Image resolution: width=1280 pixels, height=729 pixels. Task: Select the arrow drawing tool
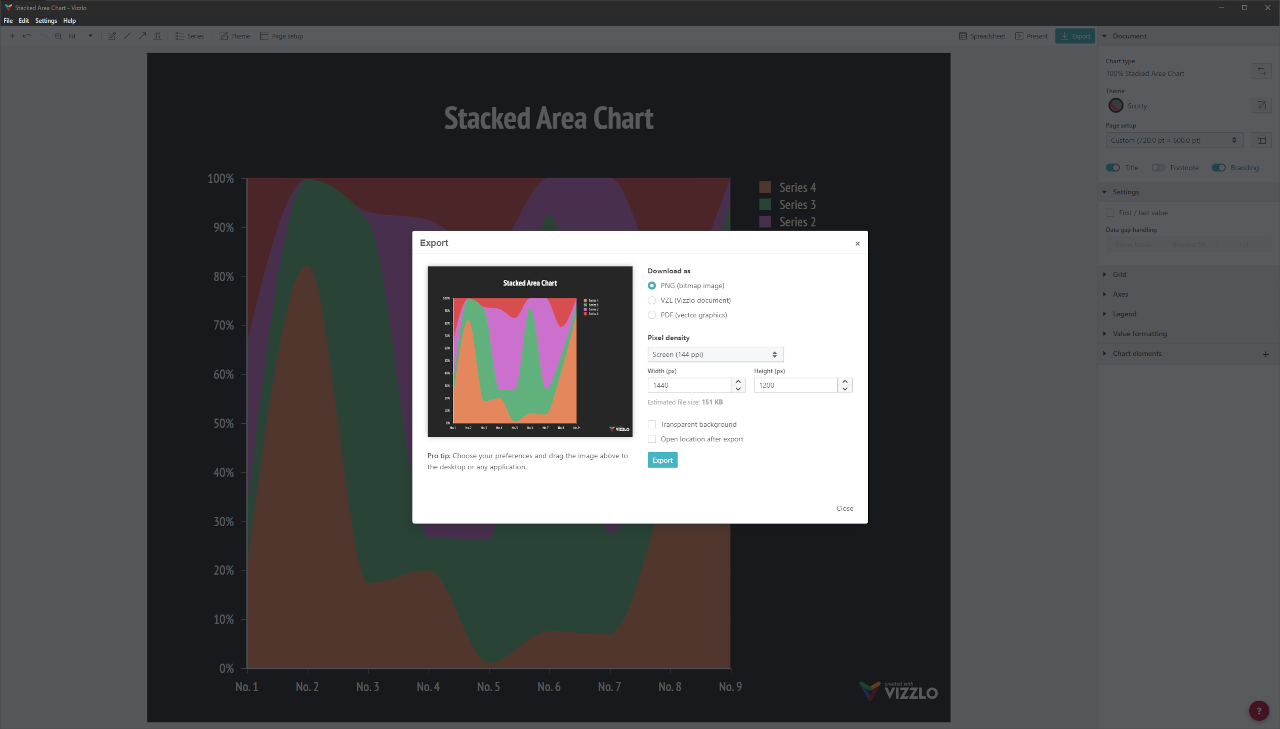point(142,36)
